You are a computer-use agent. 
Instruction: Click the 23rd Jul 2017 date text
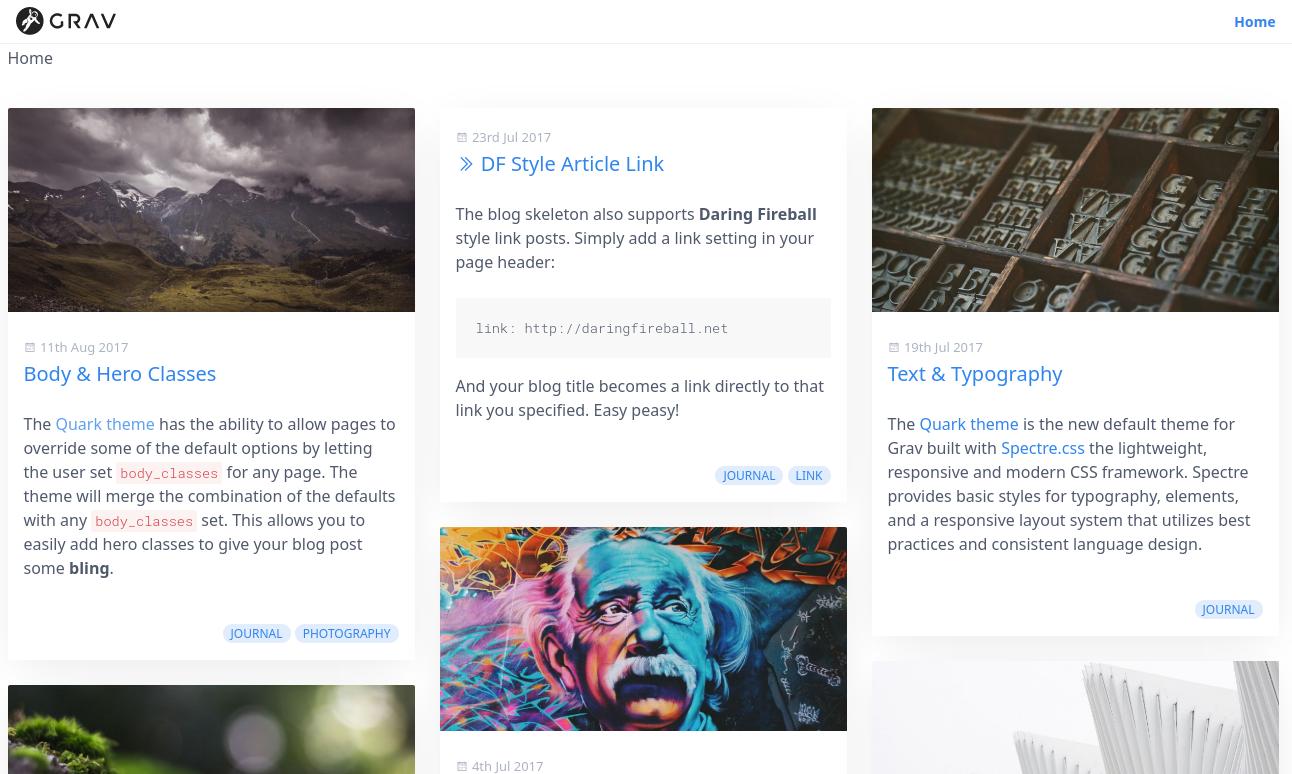[x=511, y=137]
